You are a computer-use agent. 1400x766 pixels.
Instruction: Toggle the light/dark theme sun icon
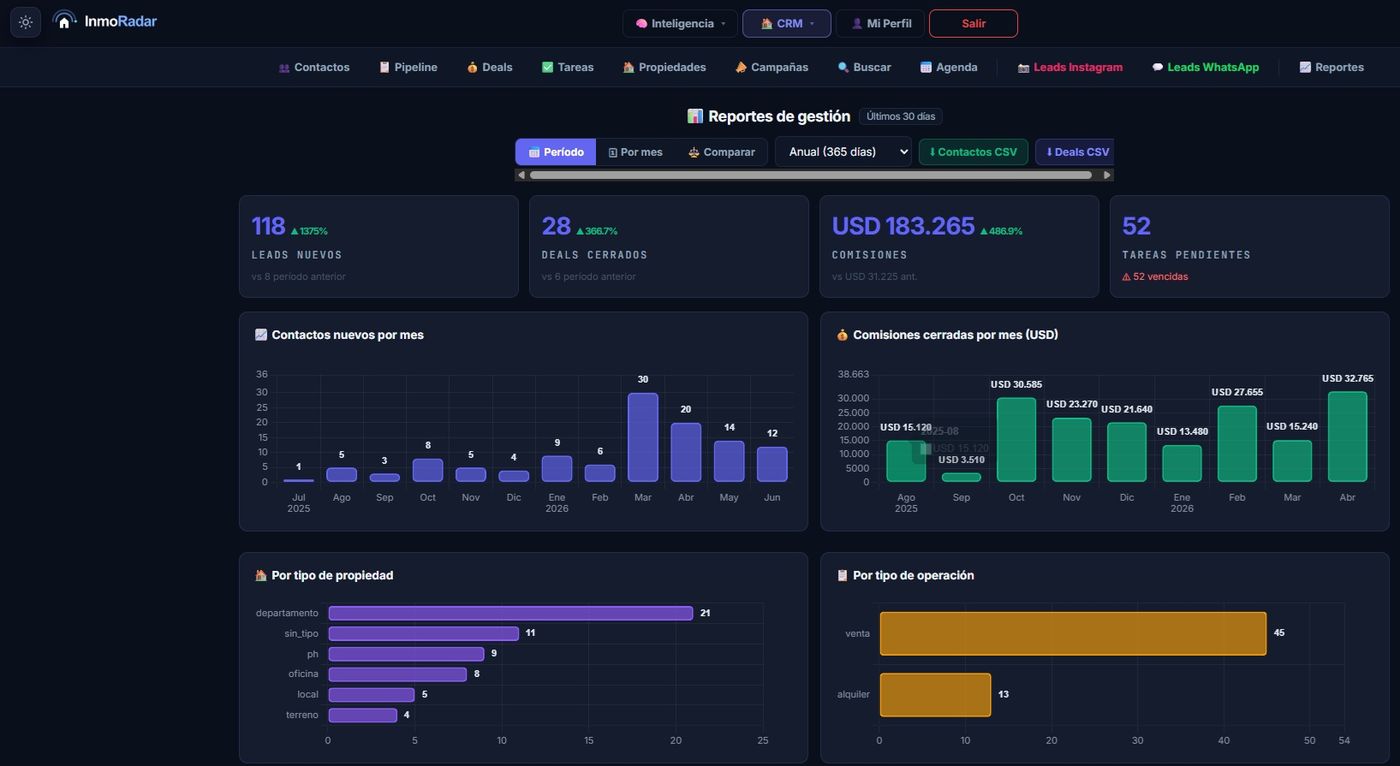[25, 22]
